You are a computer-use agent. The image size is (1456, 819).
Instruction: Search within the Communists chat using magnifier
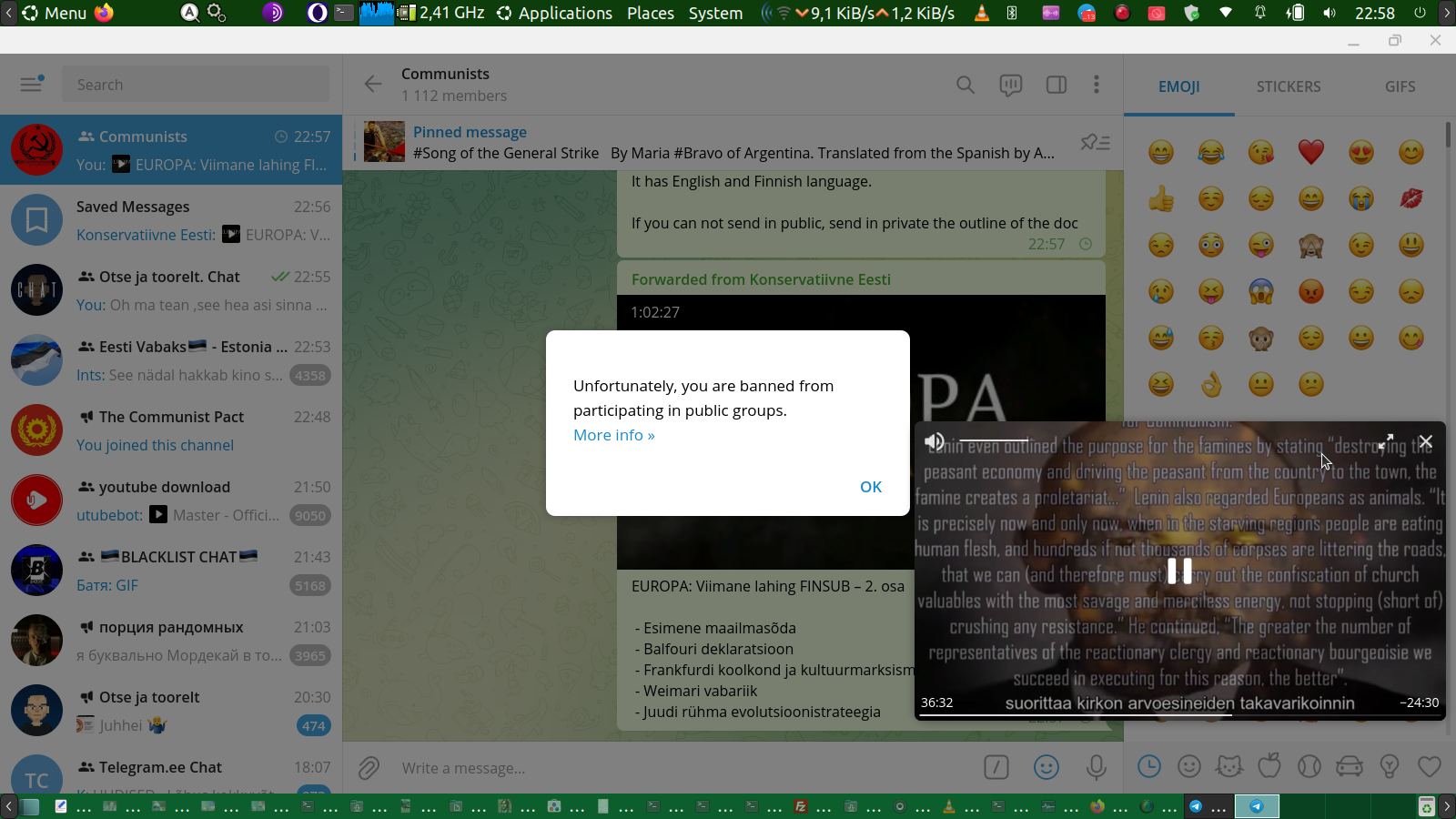coord(966,85)
